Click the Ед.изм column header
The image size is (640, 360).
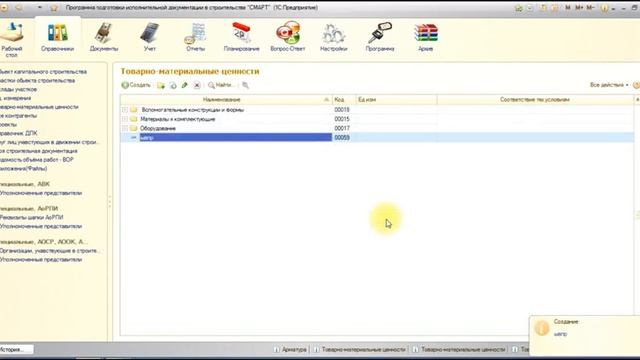pyautogui.click(x=396, y=100)
